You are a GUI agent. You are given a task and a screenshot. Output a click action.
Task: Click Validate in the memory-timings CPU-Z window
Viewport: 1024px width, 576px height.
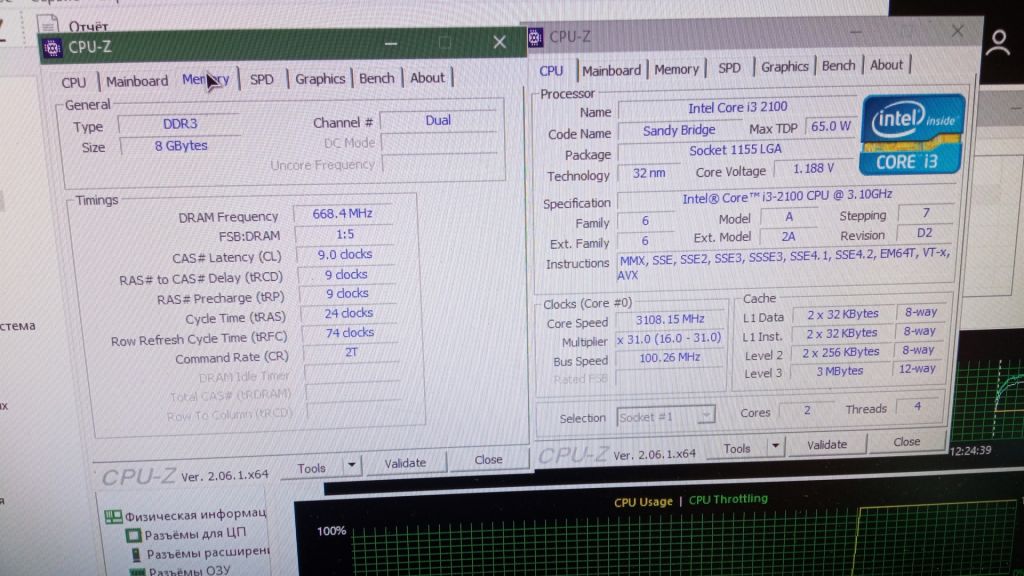[405, 462]
